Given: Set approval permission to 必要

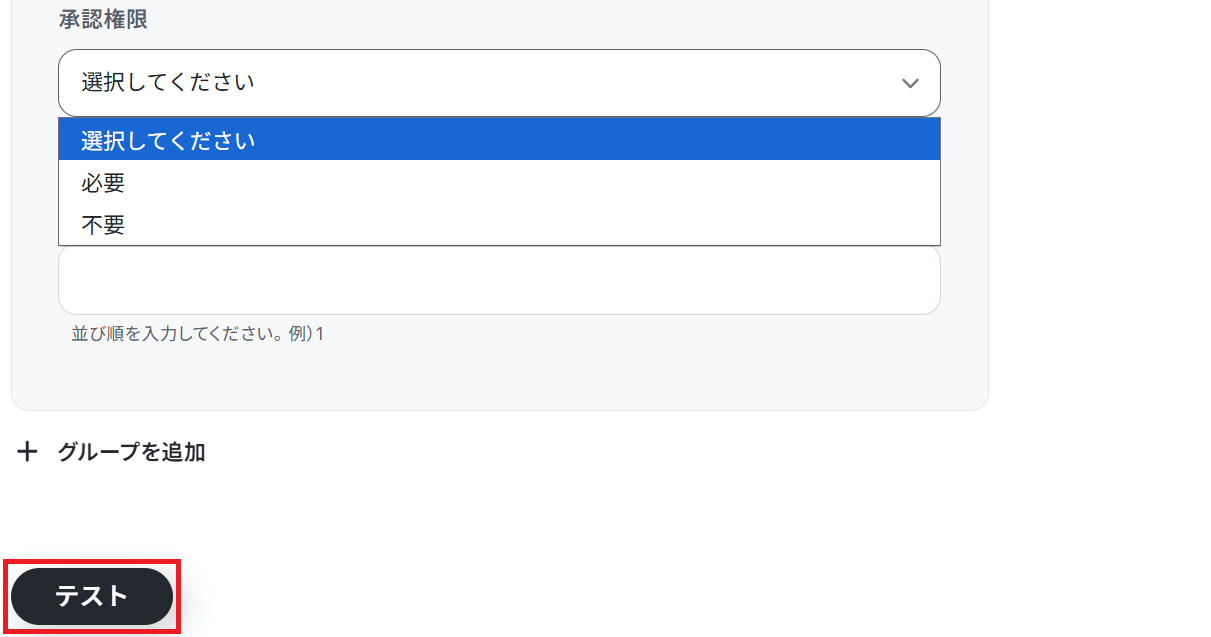Looking at the screenshot, I should [103, 183].
